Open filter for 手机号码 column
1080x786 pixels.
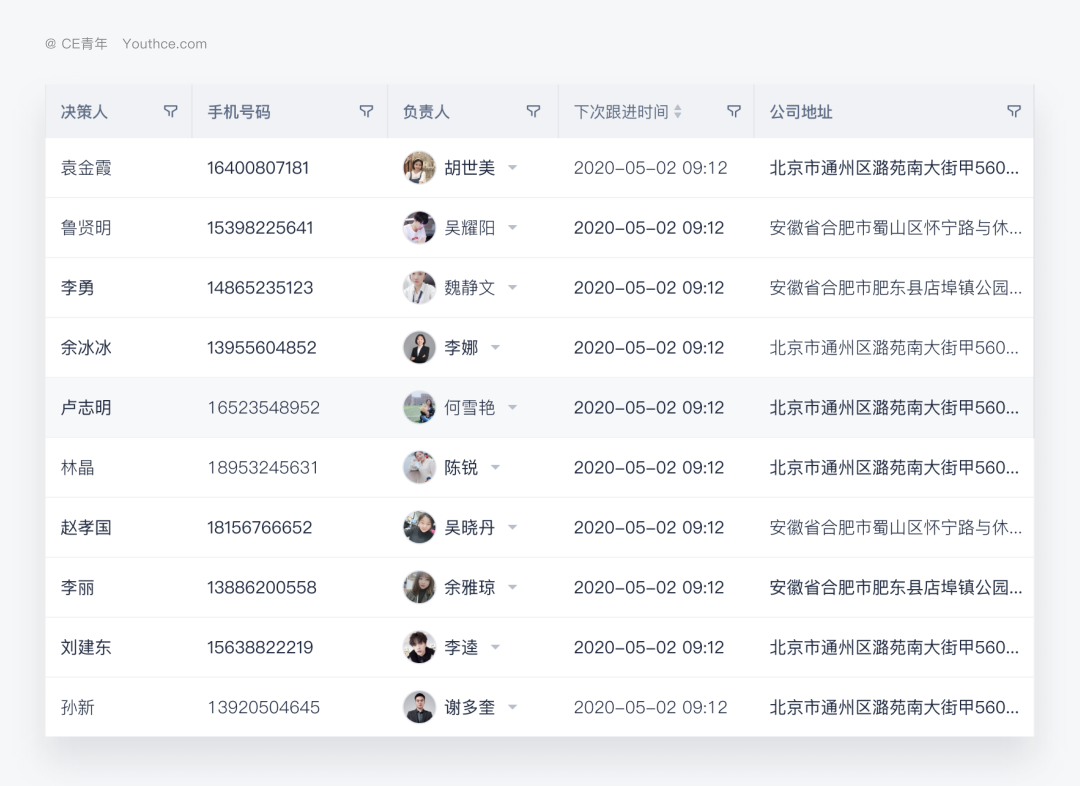(x=366, y=112)
